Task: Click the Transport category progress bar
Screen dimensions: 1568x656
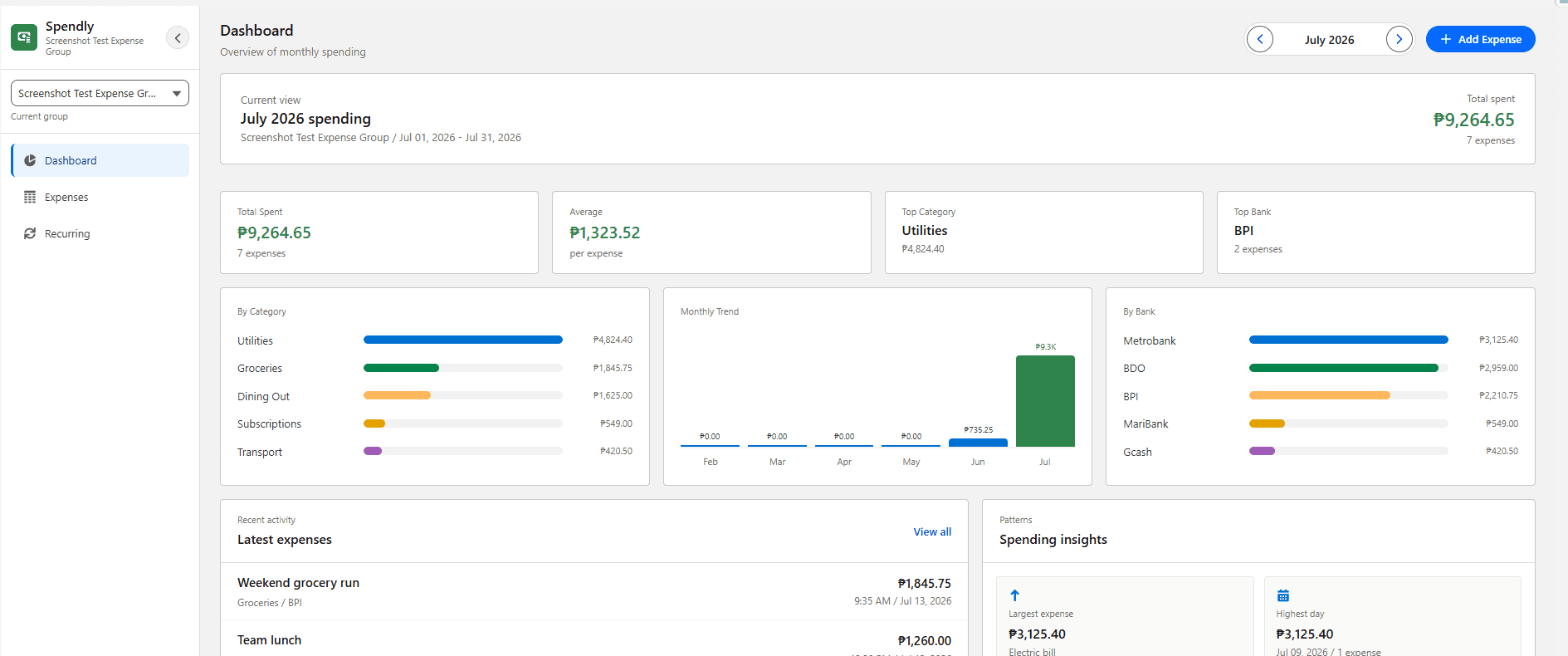Action: tap(463, 451)
